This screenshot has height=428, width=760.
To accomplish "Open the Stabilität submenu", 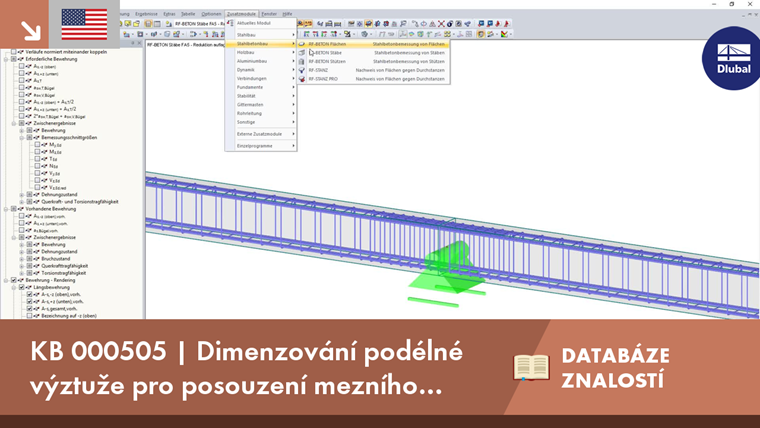I will click(261, 96).
